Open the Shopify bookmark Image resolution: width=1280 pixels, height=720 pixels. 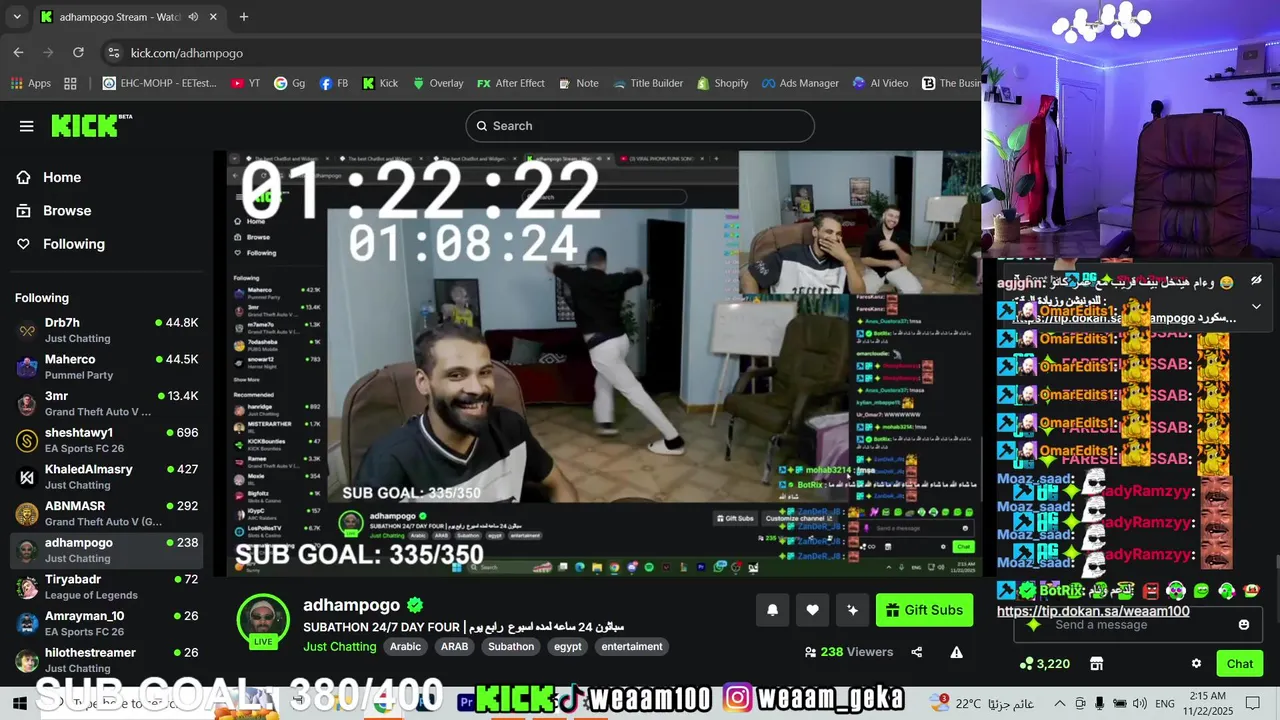click(x=723, y=83)
